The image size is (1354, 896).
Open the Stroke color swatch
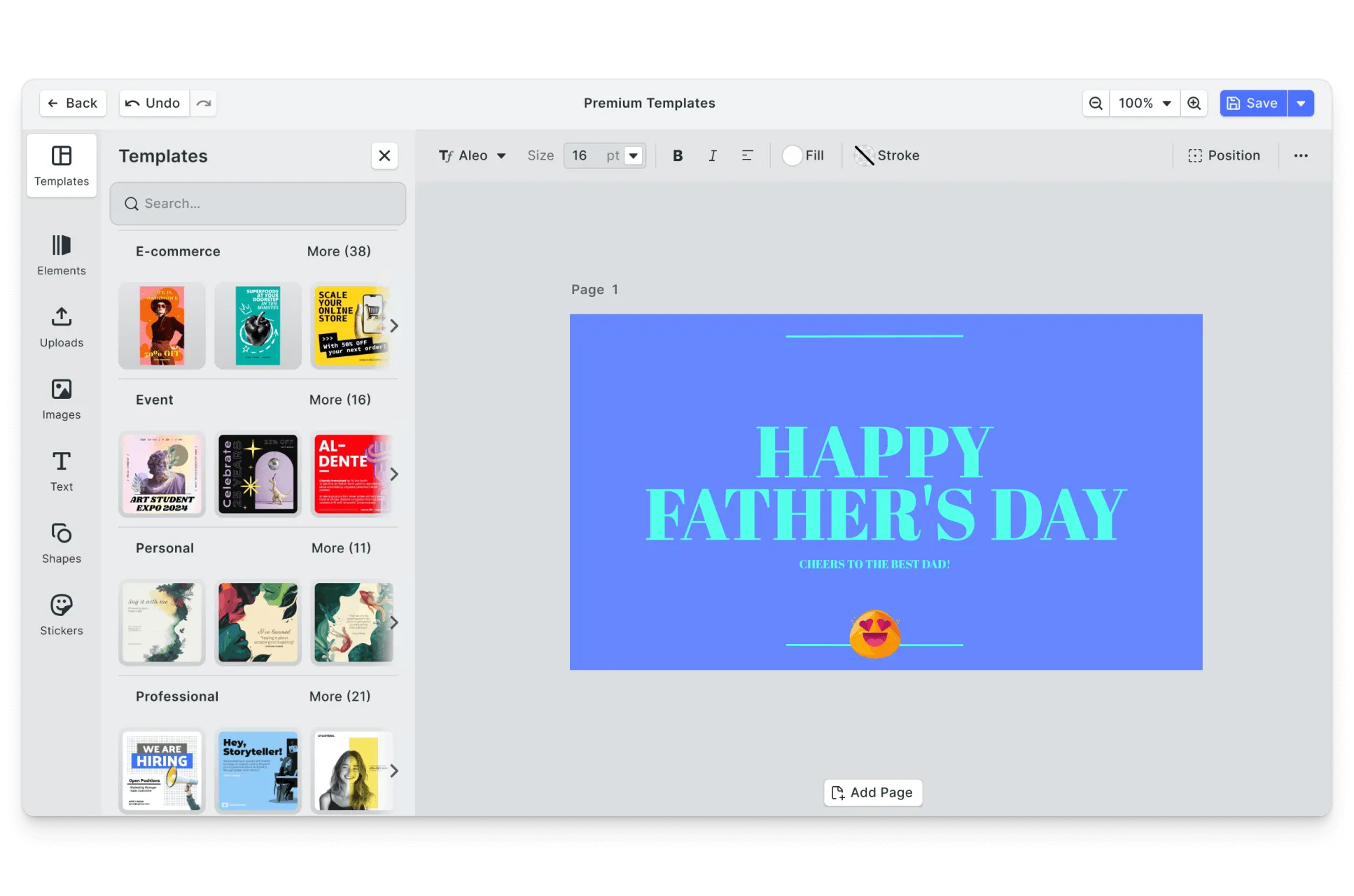click(864, 155)
